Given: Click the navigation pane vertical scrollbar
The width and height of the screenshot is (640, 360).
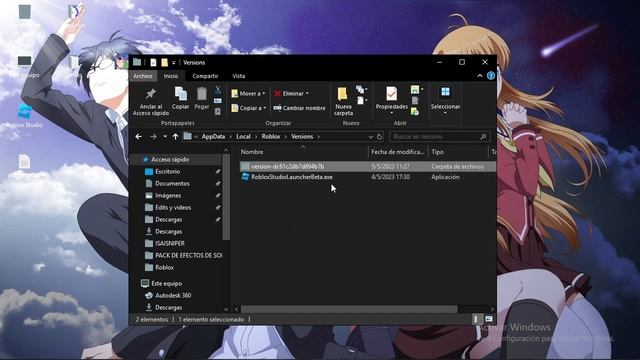Looking at the screenshot, I should (x=226, y=197).
